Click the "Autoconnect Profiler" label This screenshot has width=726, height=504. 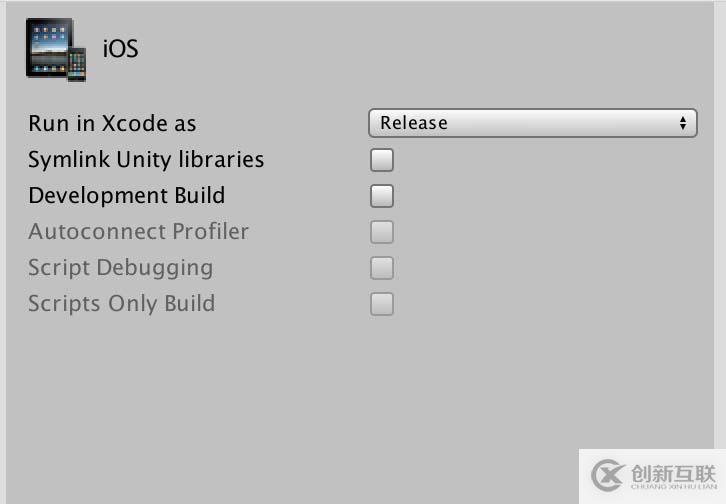pyautogui.click(x=138, y=232)
